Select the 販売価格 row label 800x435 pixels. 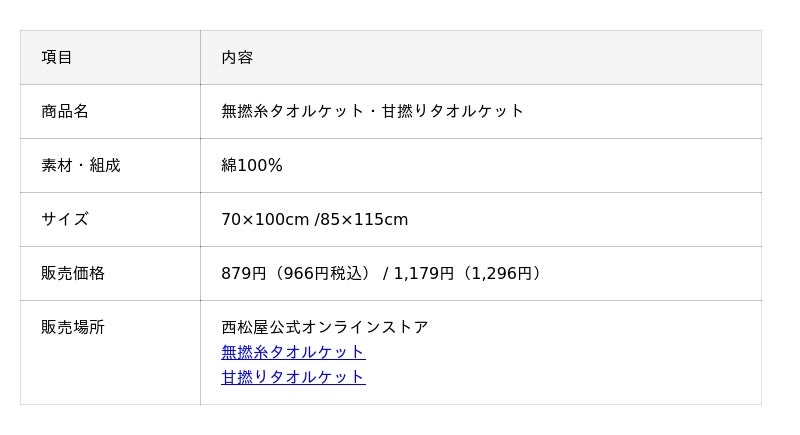point(73,273)
